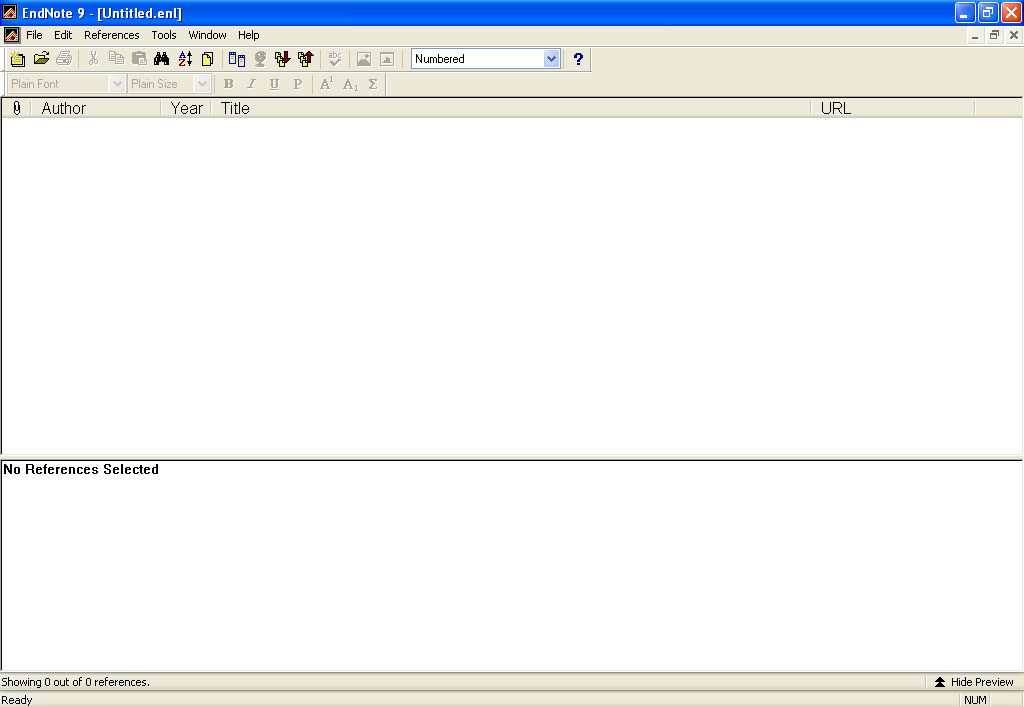Screen dimensions: 1024x707
Task: Click the grayed-out globe icon
Action: click(x=260, y=59)
